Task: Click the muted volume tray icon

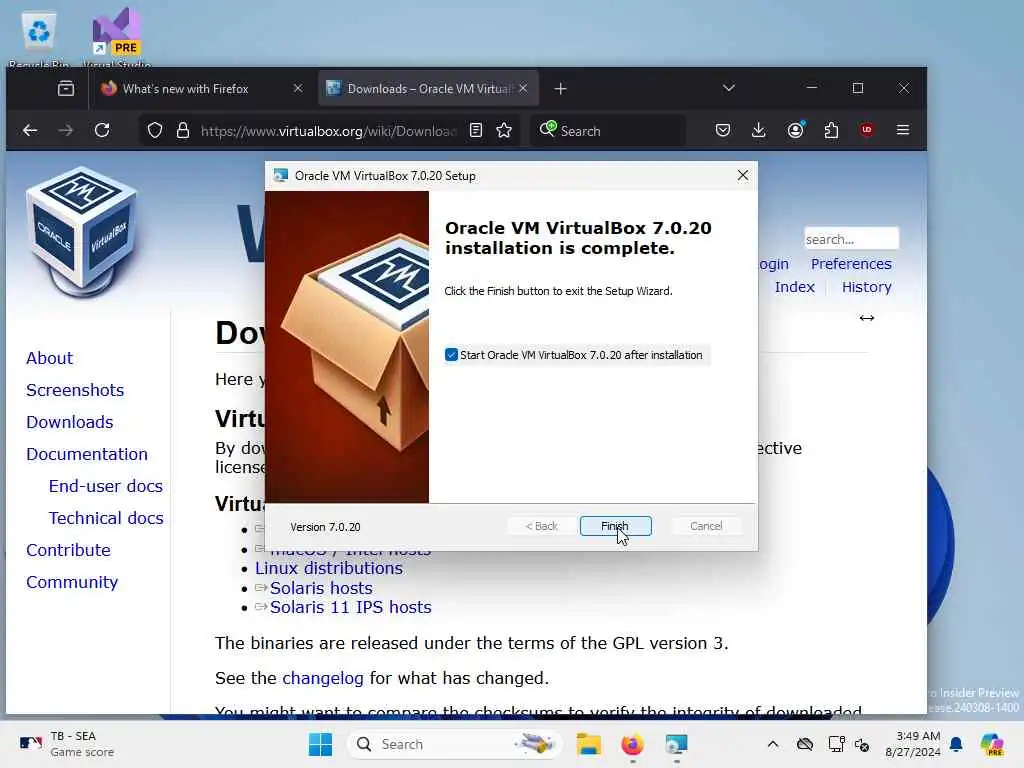Action: coord(862,744)
